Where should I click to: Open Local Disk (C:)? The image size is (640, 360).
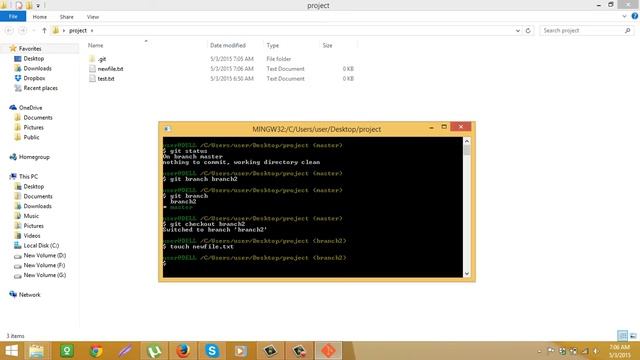point(41,245)
